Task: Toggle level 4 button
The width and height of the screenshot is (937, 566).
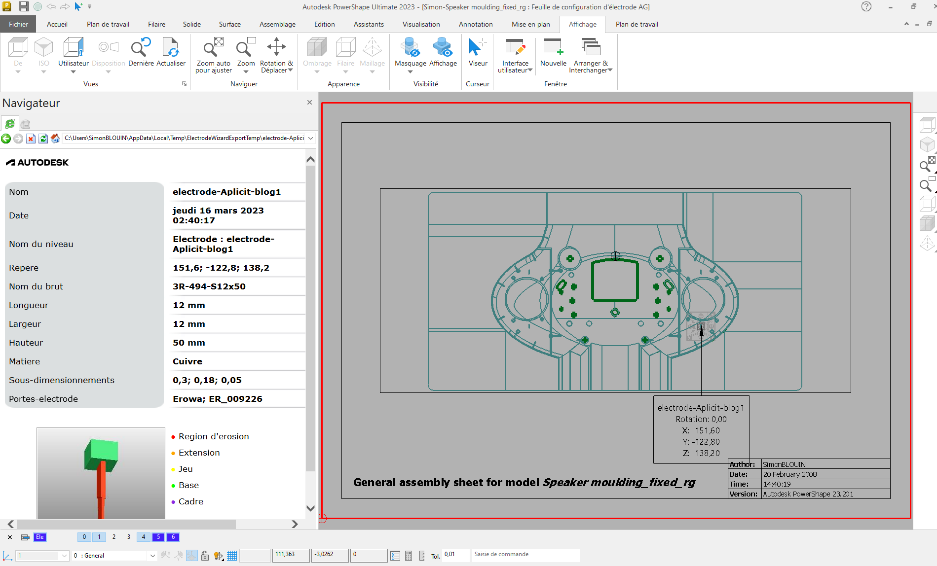Action: [143, 537]
